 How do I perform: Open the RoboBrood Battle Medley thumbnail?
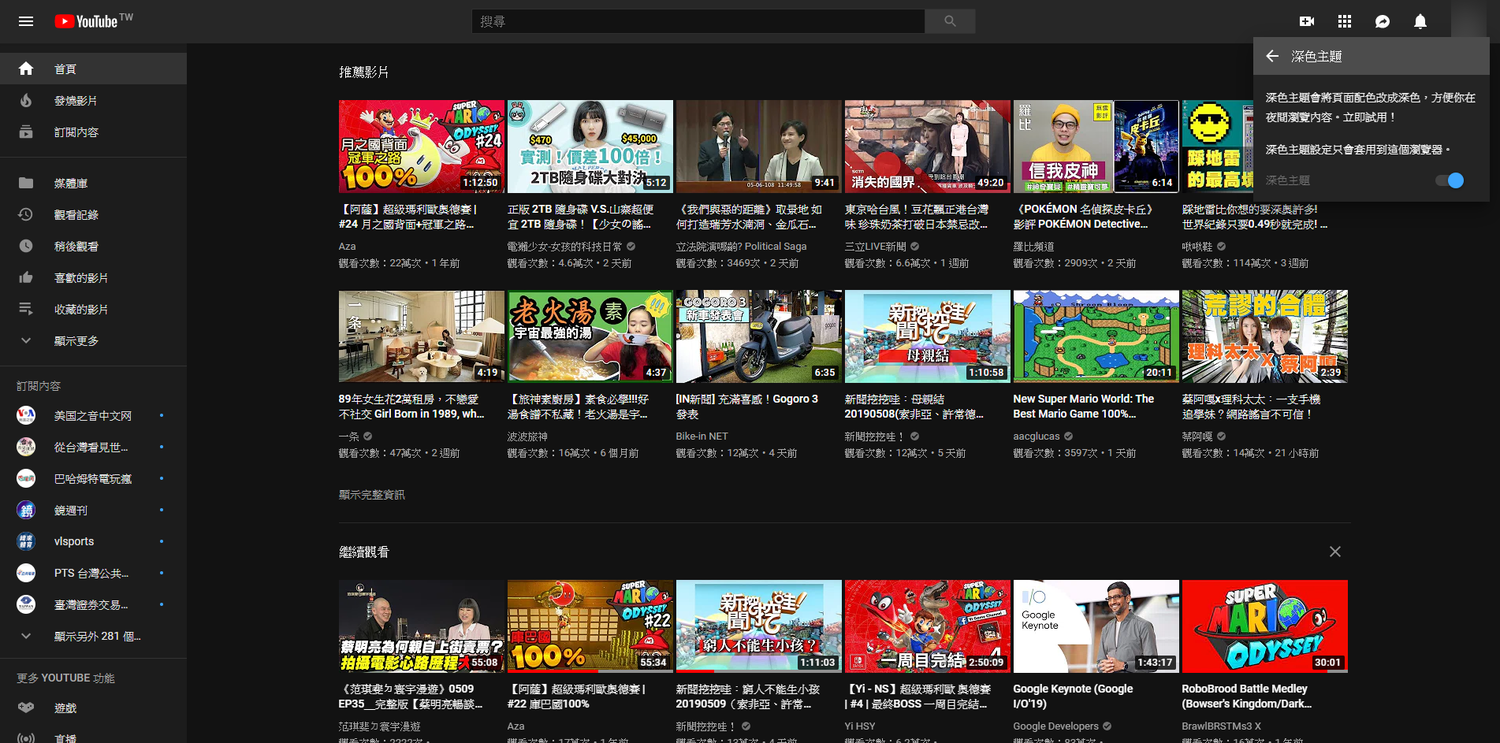(1265, 626)
